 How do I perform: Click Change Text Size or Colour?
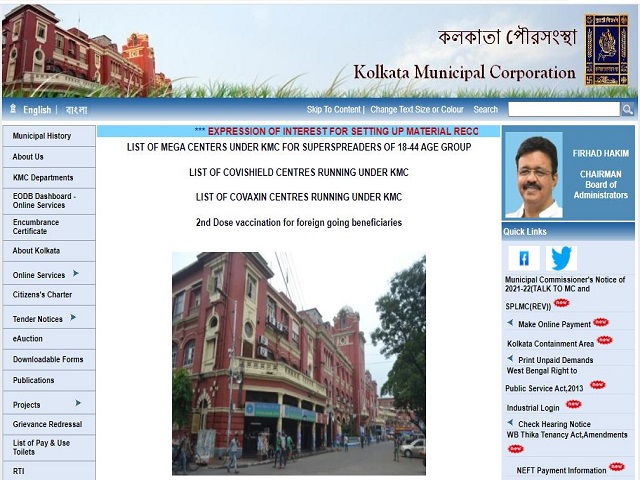417,109
